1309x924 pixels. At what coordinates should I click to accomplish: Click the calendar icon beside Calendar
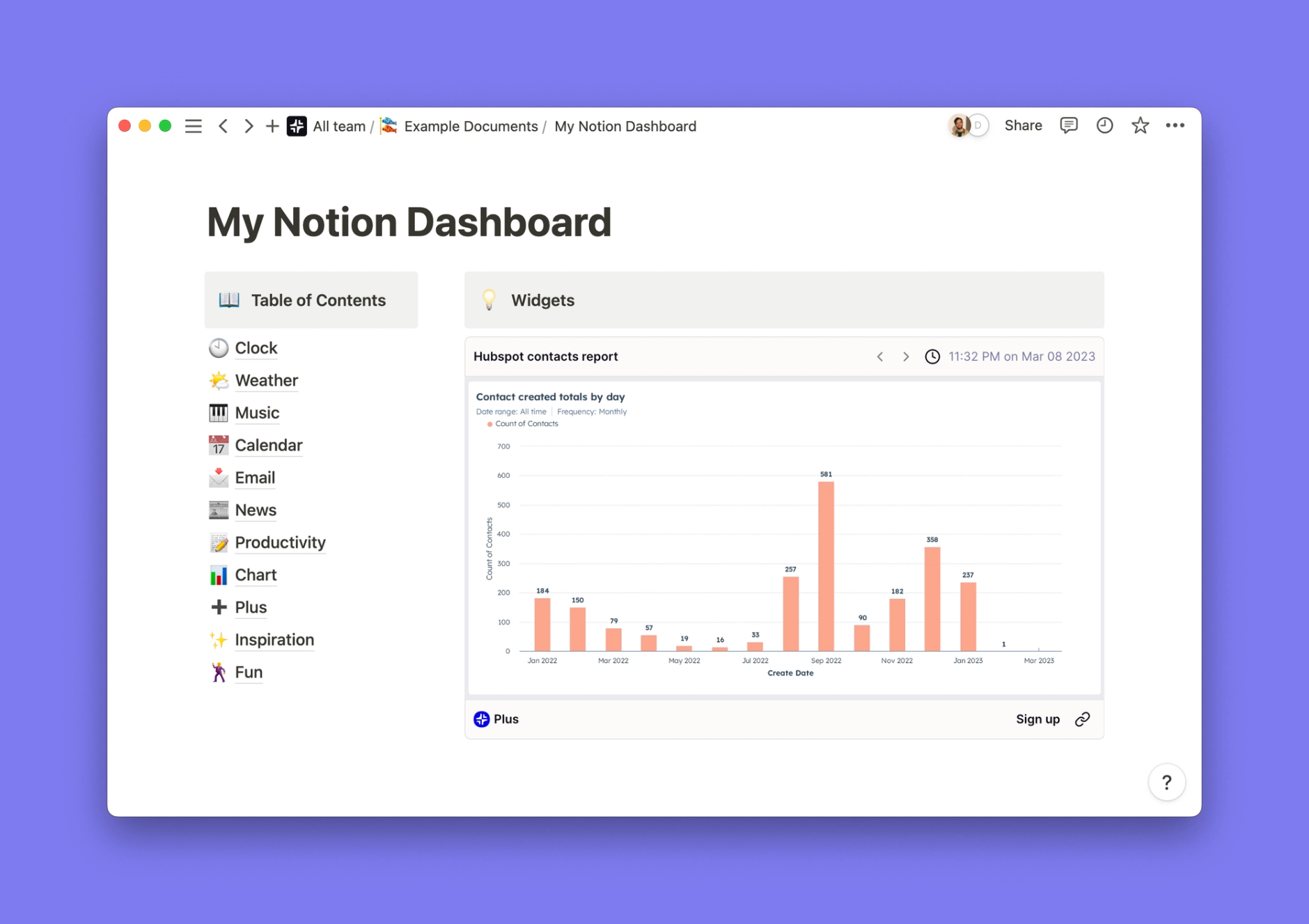coord(219,445)
